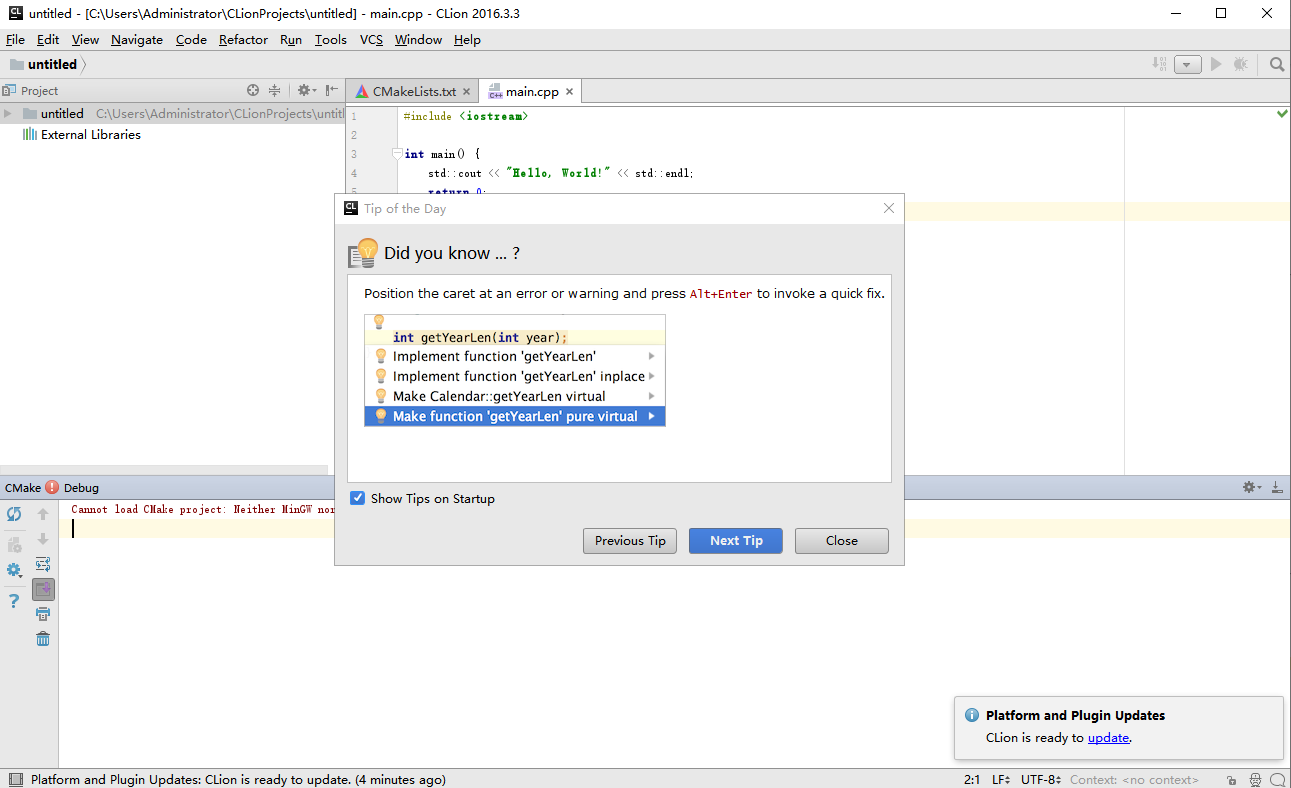Open LF line separator selector
Screen dimensions: 1291x788
tap(1001, 779)
